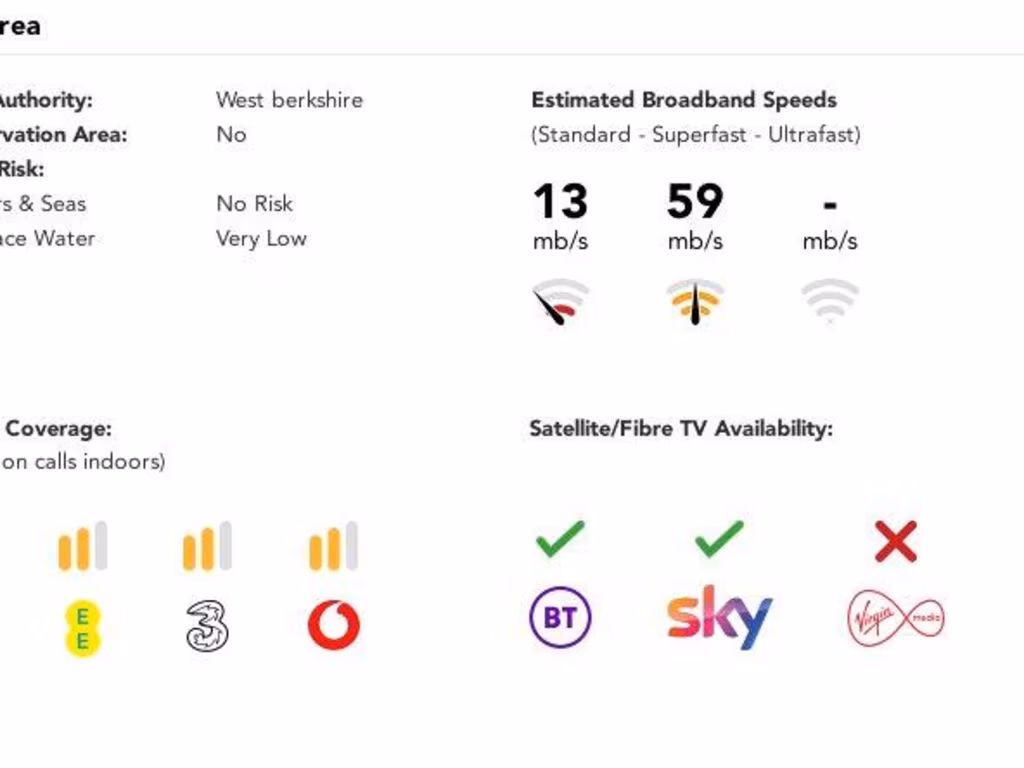Click the signal bars above EE
This screenshot has height=768, width=1024.
click(83, 546)
